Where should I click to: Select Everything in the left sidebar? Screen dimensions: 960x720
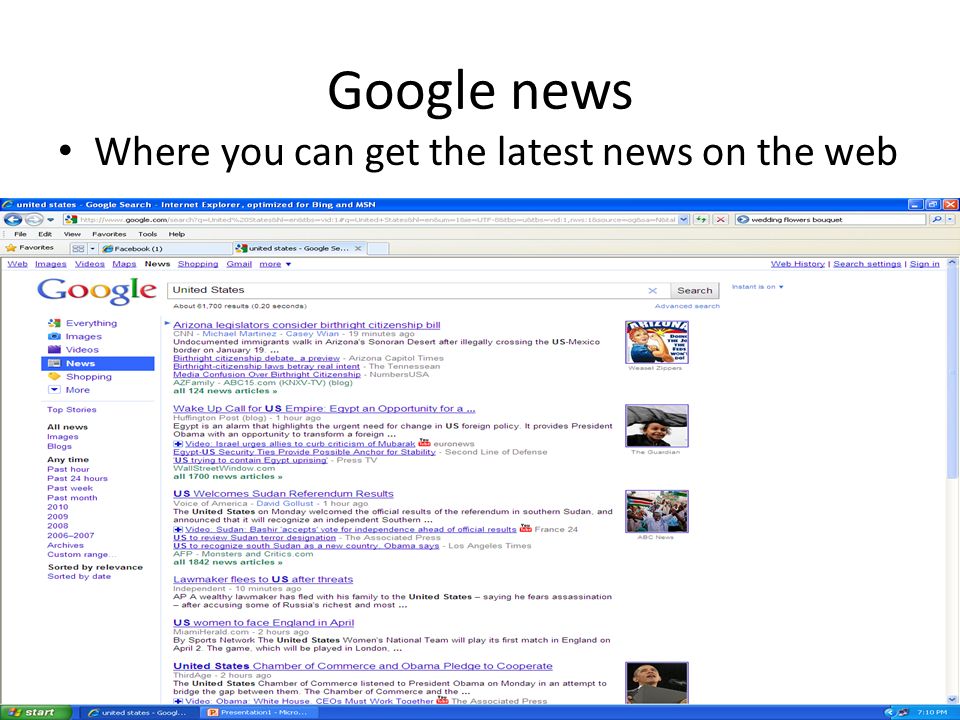tap(91, 323)
